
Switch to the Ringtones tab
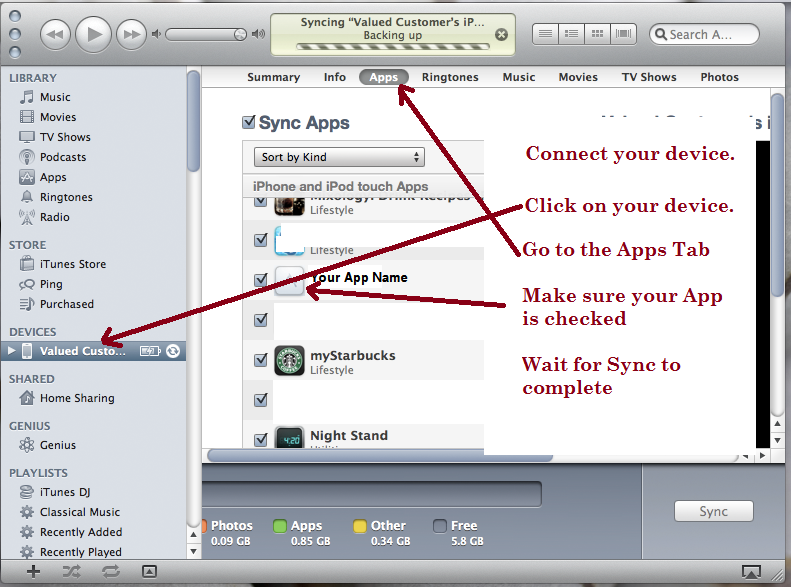(450, 77)
